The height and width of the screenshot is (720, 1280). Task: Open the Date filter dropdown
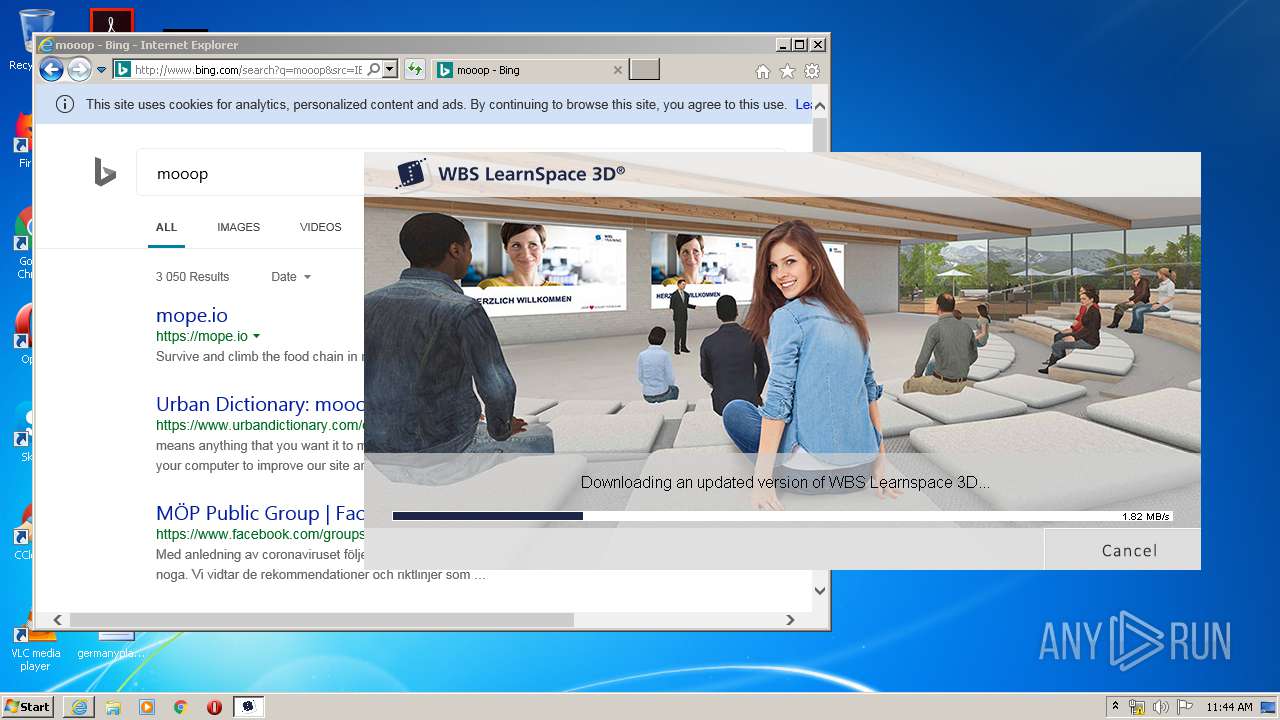tap(291, 277)
